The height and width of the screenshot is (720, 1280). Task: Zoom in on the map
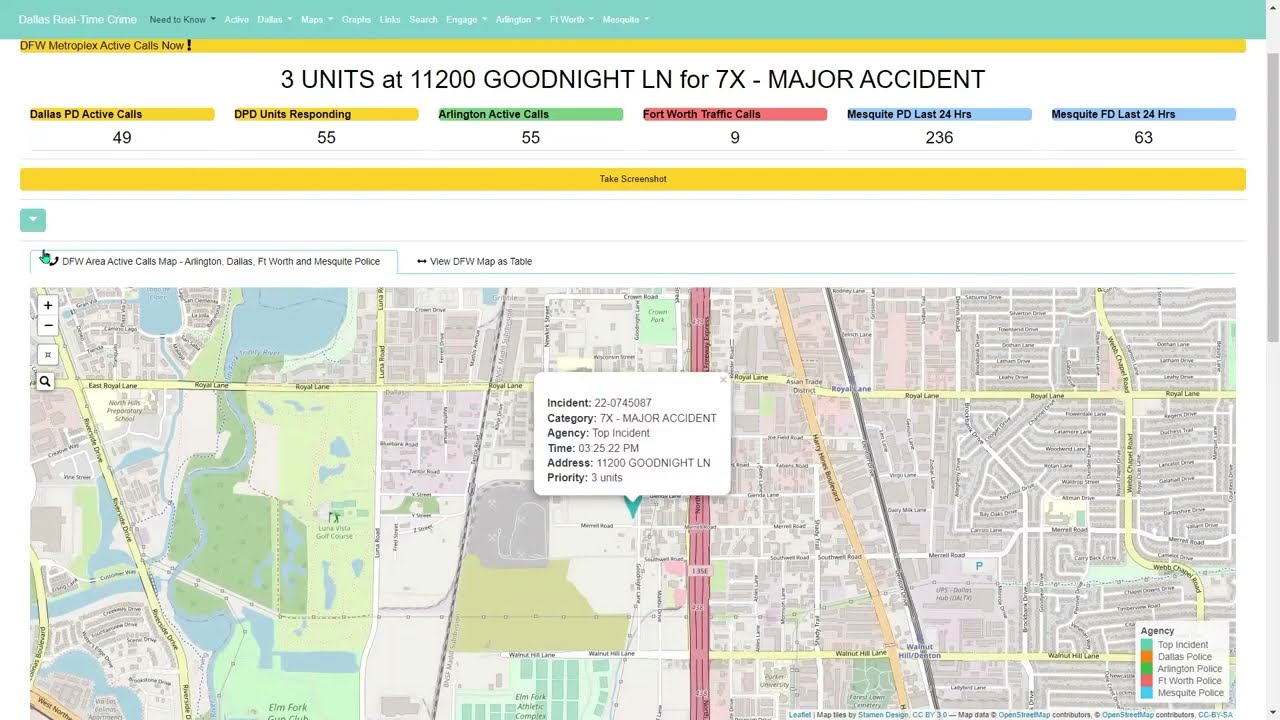coord(47,305)
